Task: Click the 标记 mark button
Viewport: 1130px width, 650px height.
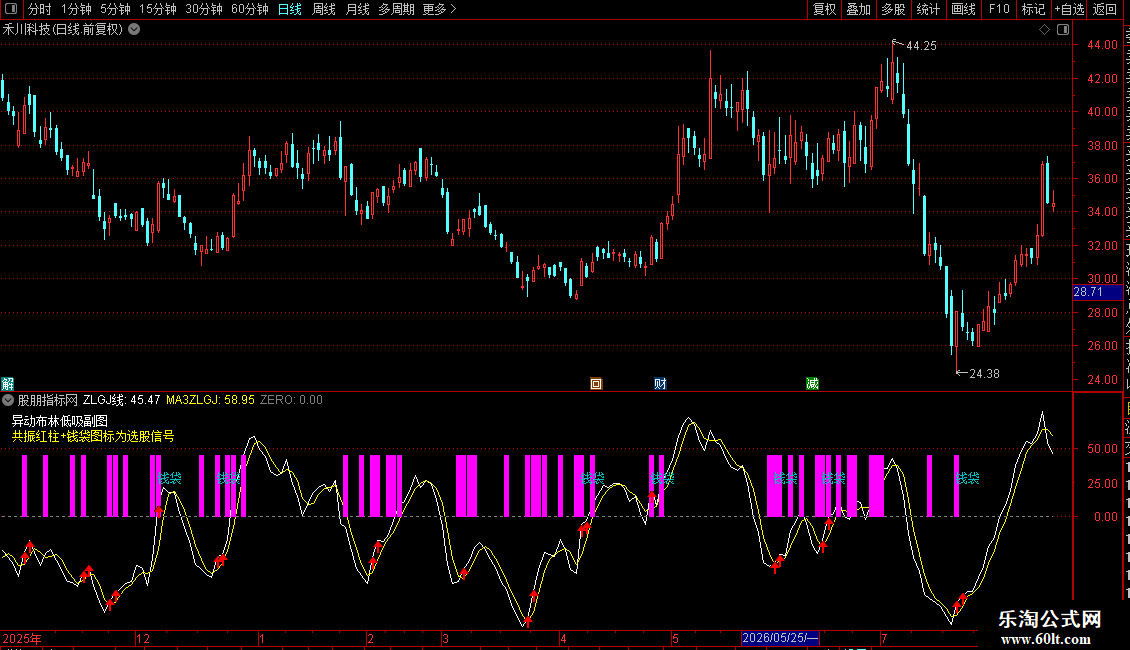Action: (x=1033, y=9)
